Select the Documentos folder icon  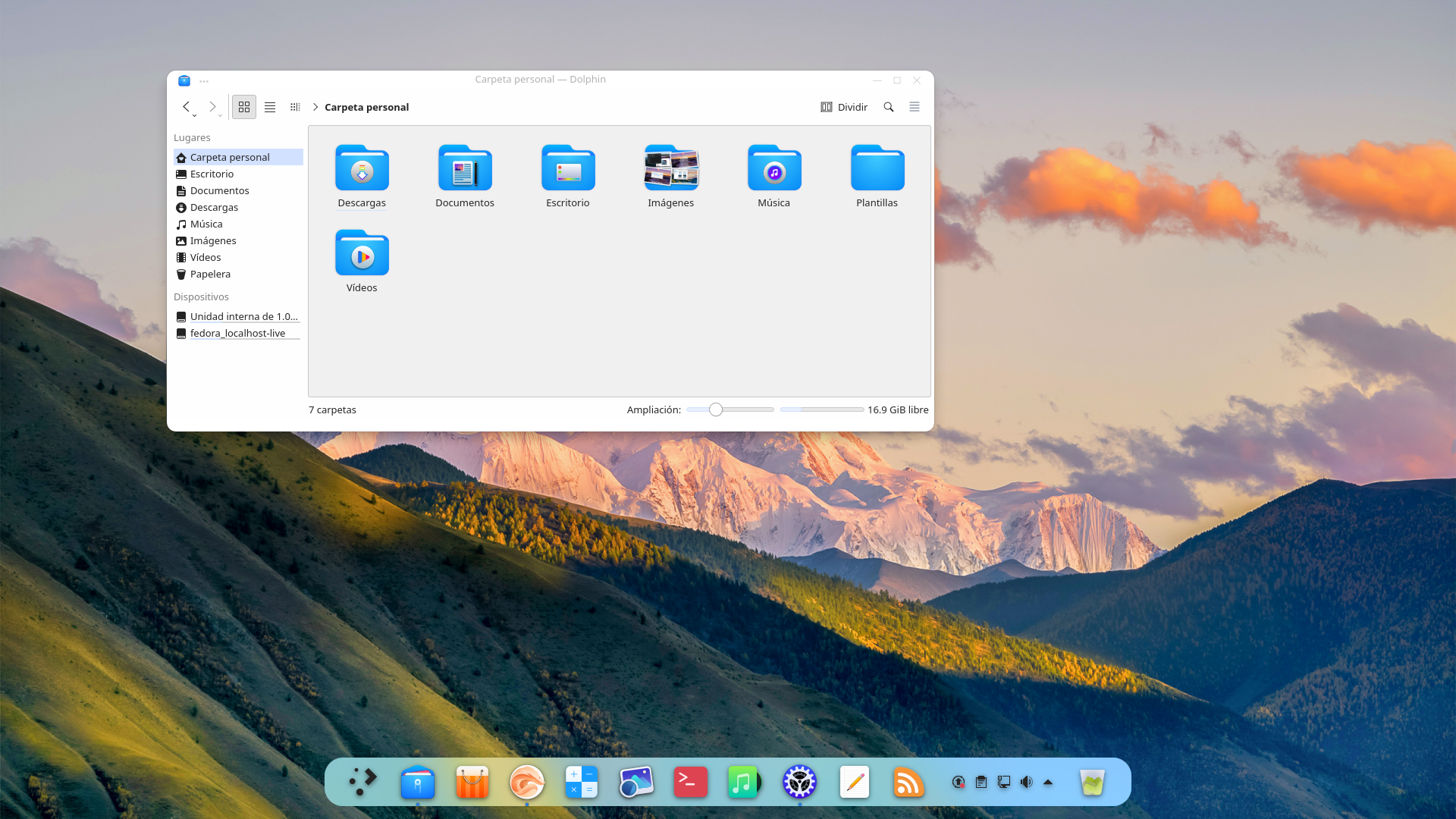point(465,168)
